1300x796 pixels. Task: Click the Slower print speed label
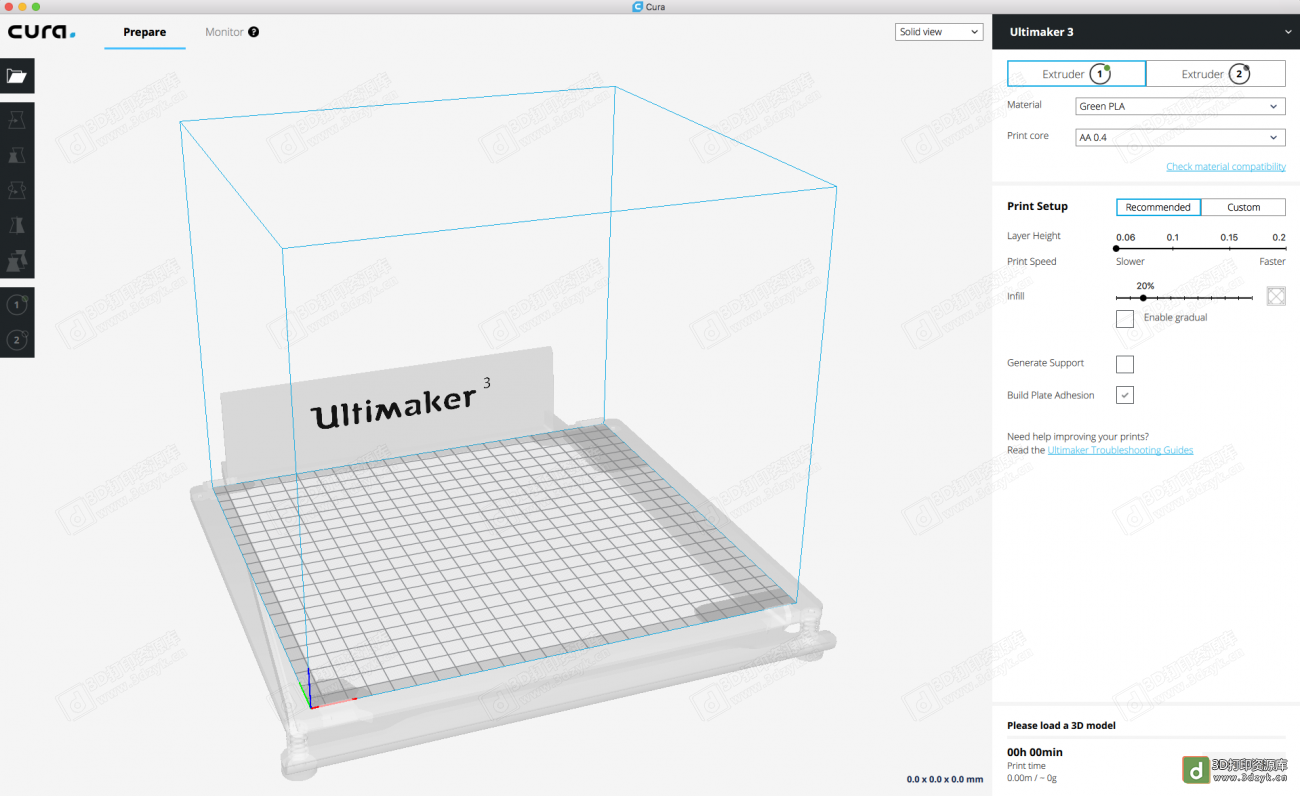1130,261
